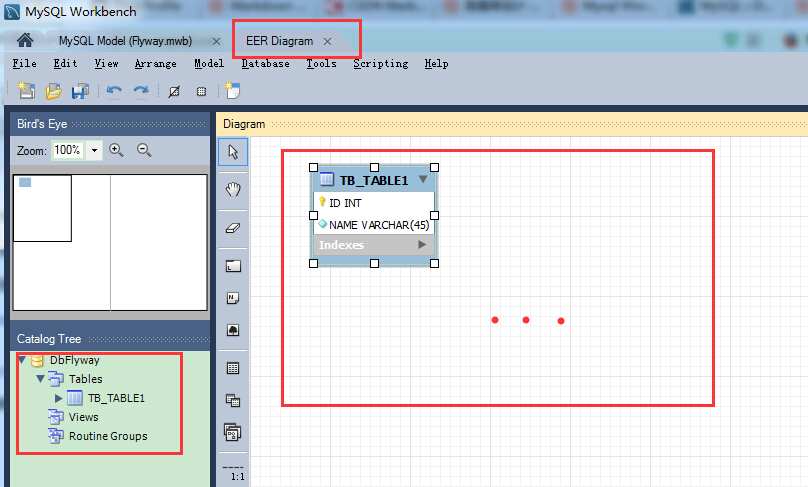Switch to the EER Diagram tab

(x=279, y=41)
